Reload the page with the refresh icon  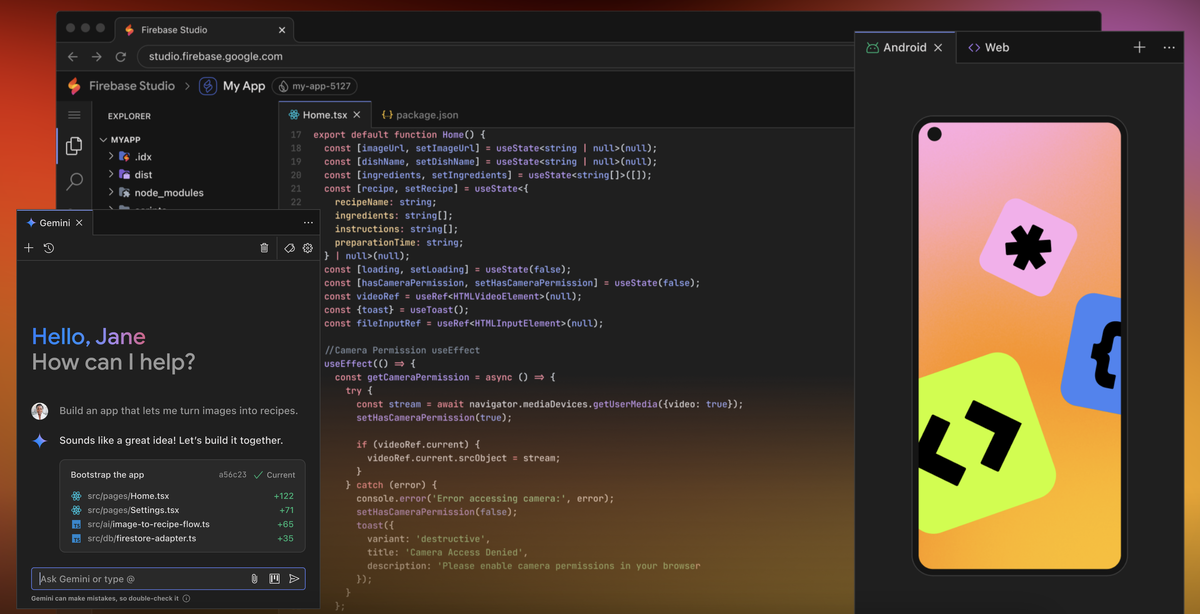(121, 57)
